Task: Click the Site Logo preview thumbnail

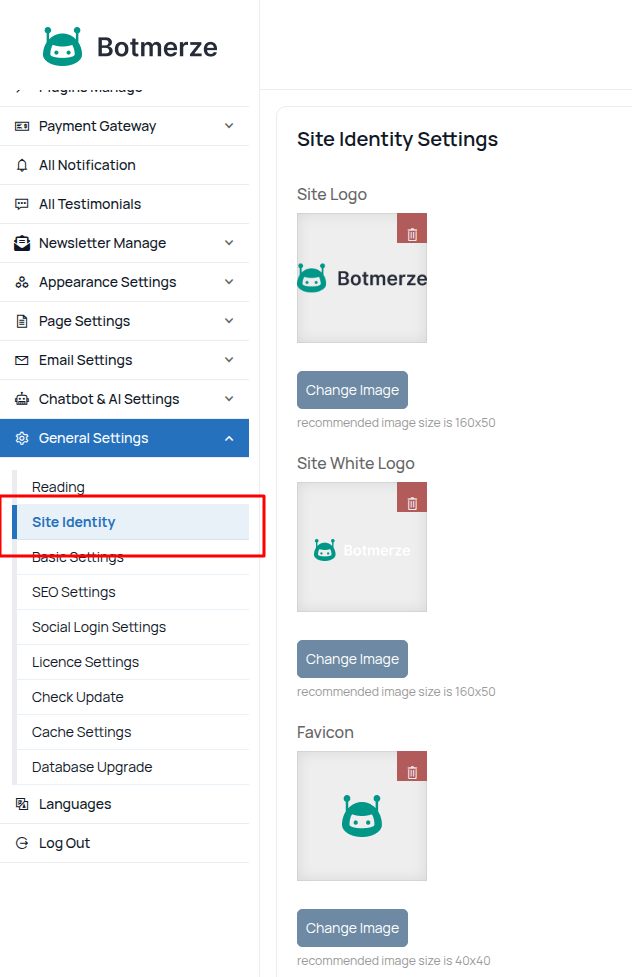Action: pyautogui.click(x=361, y=279)
